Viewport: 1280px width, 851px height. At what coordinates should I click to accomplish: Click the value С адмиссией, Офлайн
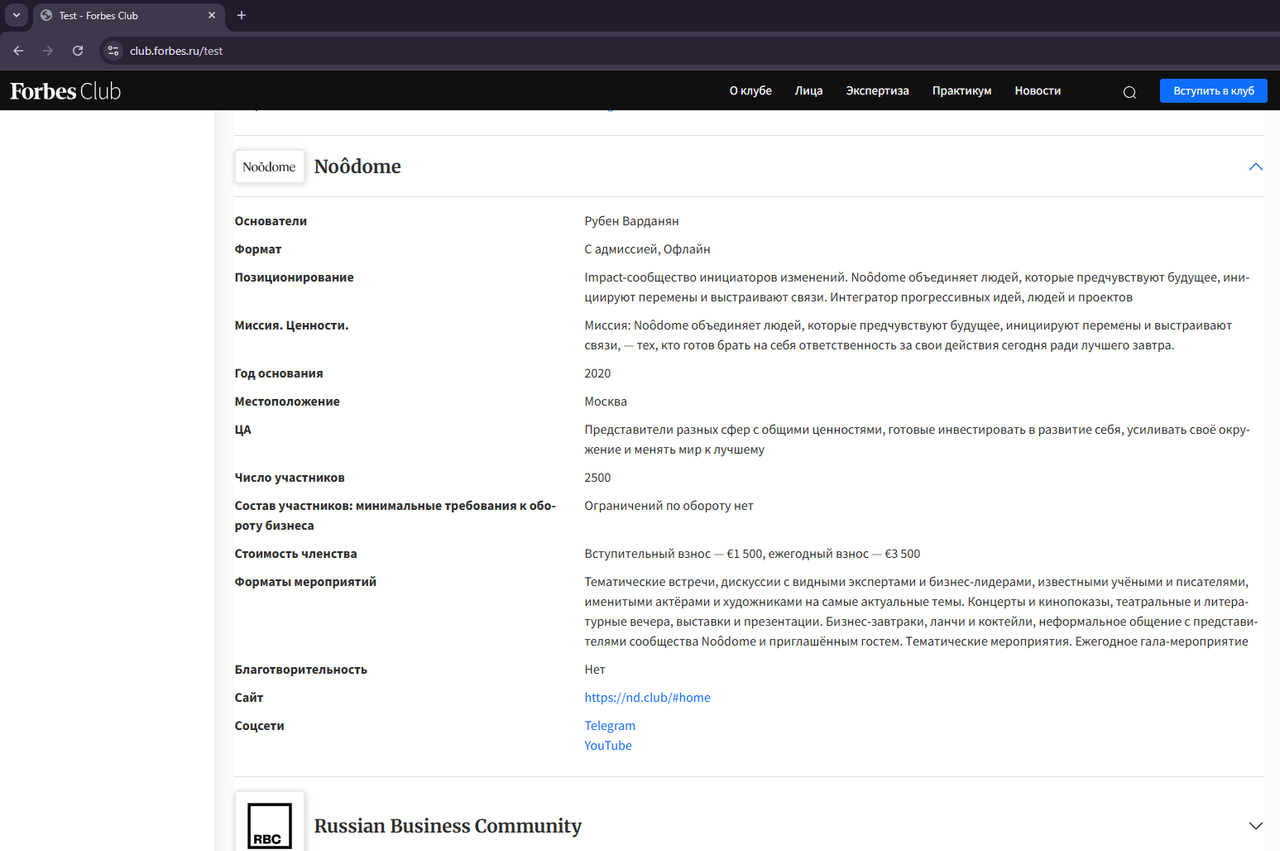pos(647,250)
